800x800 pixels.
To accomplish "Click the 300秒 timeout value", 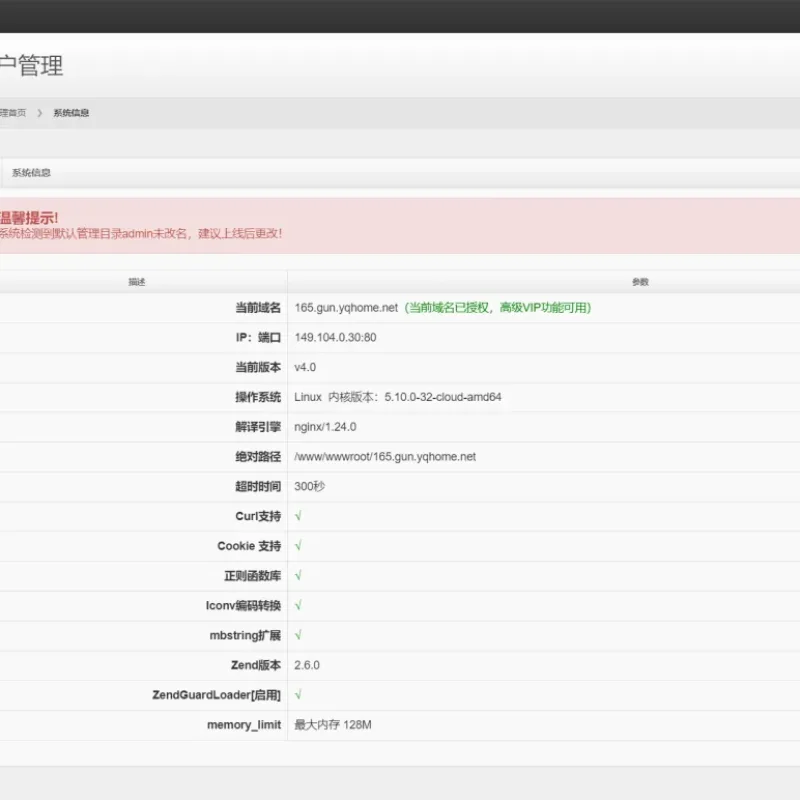I will click(x=310, y=486).
